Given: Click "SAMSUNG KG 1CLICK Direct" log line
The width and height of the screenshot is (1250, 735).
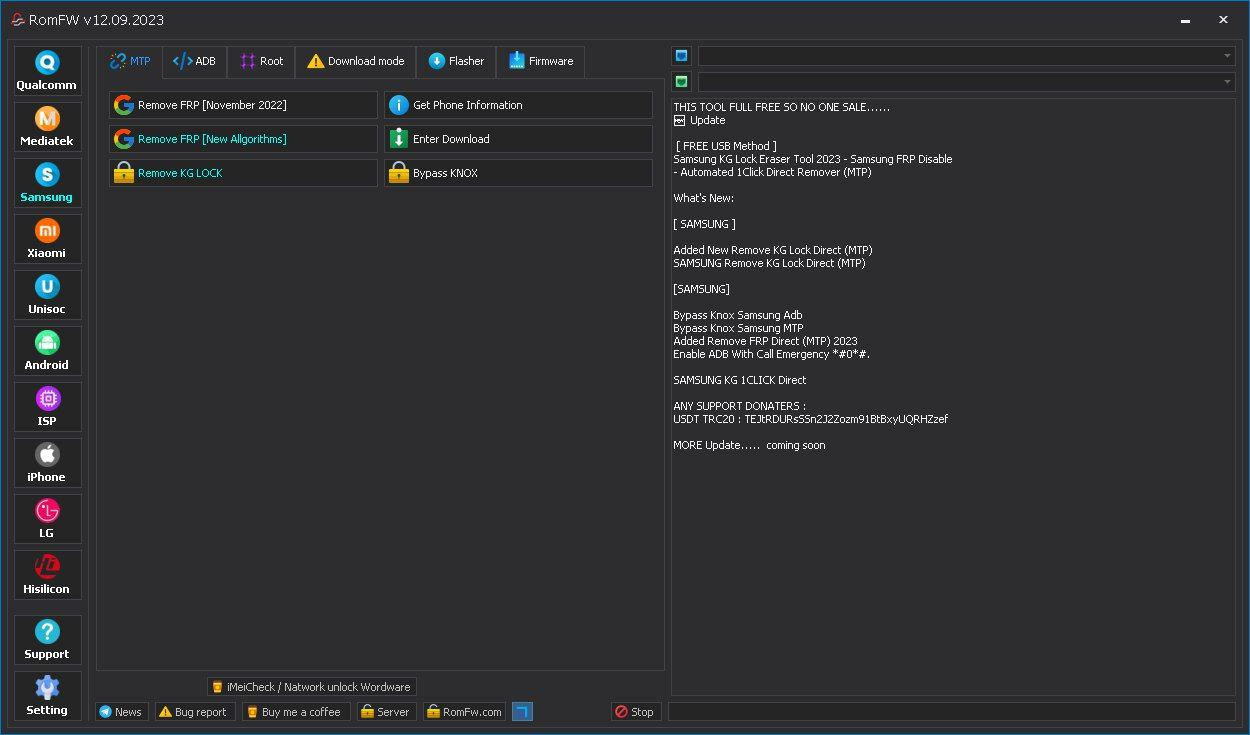Looking at the screenshot, I should (x=740, y=380).
